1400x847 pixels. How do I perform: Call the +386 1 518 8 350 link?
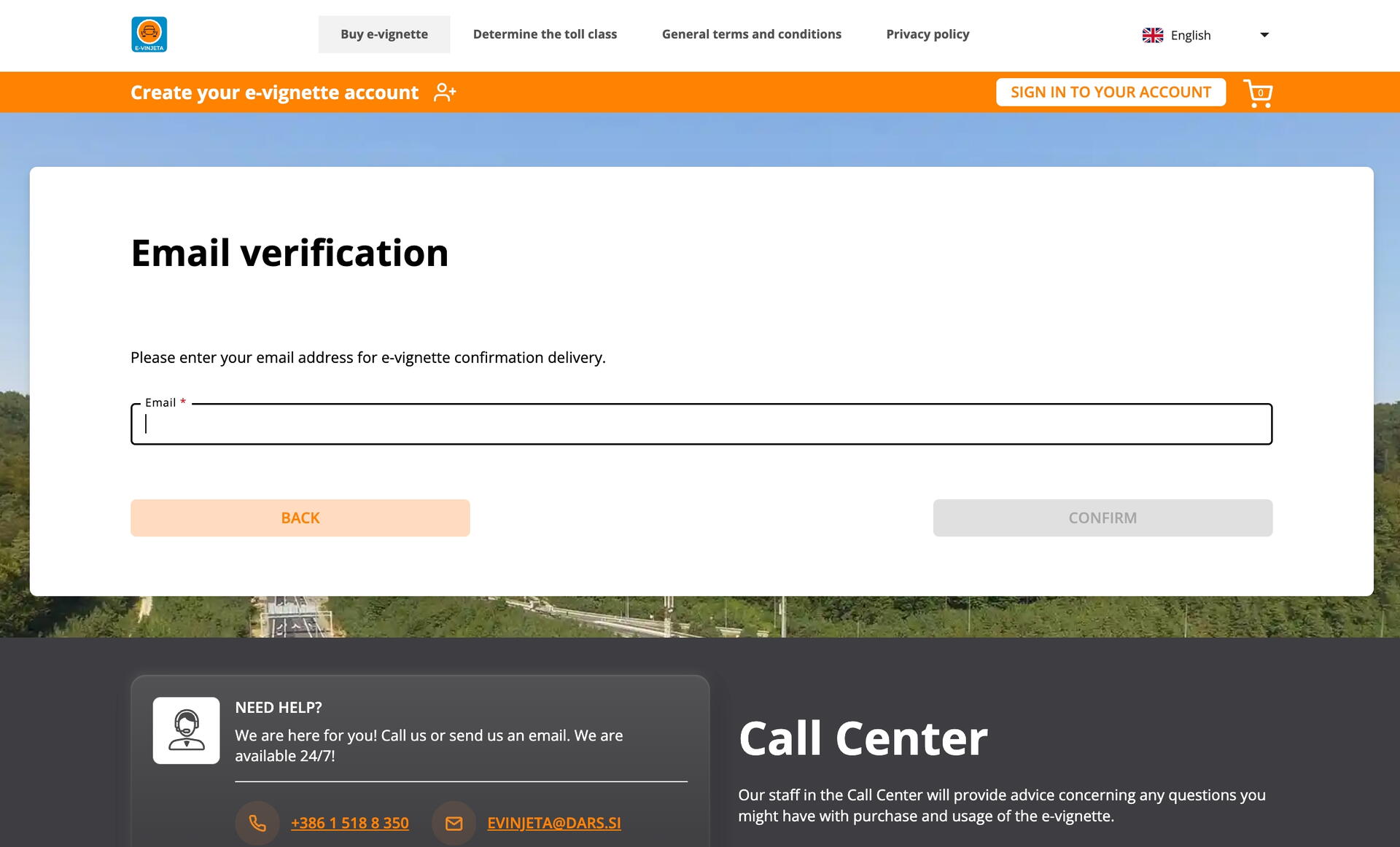(350, 823)
